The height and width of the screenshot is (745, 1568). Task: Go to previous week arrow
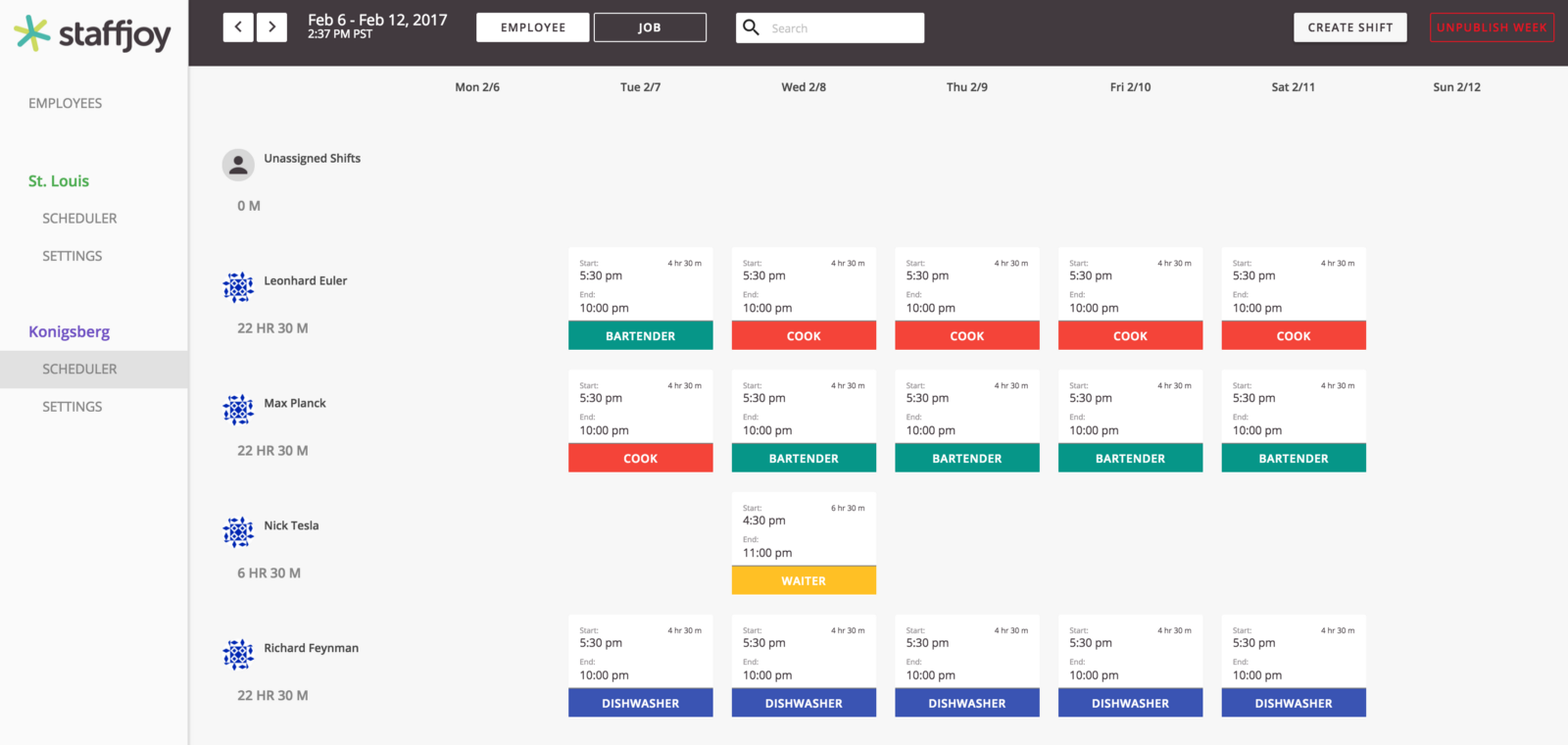tap(238, 27)
